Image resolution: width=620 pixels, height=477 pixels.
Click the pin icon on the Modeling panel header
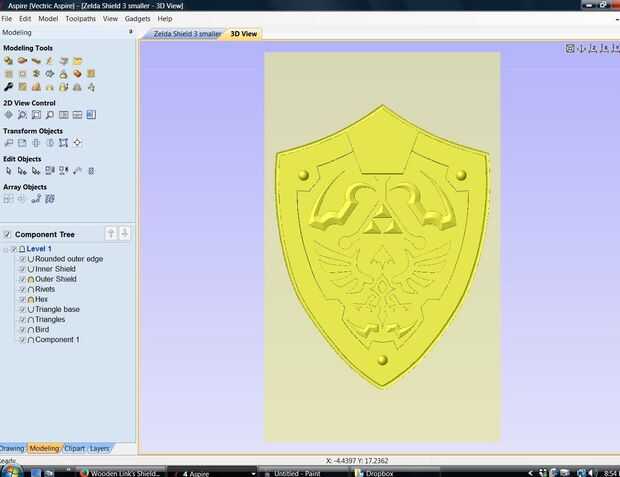(131, 32)
